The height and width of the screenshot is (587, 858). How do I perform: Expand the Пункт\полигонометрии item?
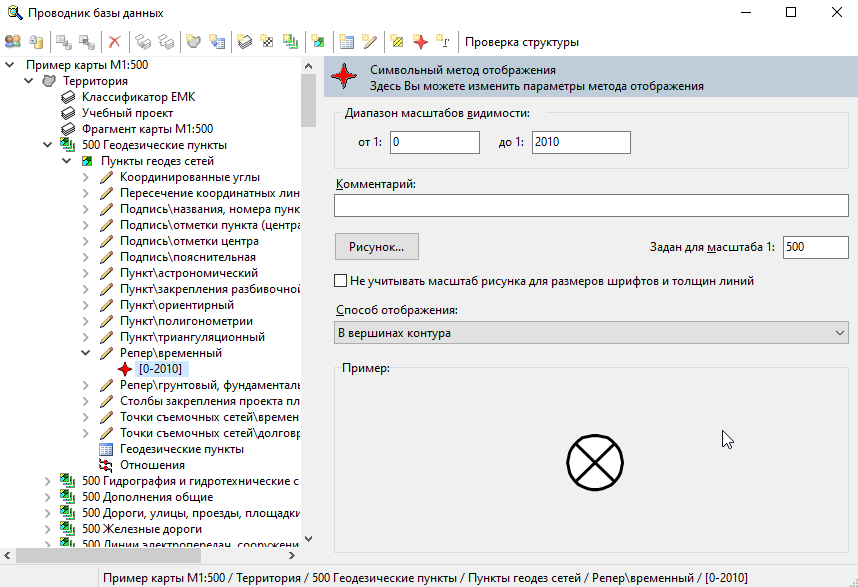pyautogui.click(x=86, y=321)
